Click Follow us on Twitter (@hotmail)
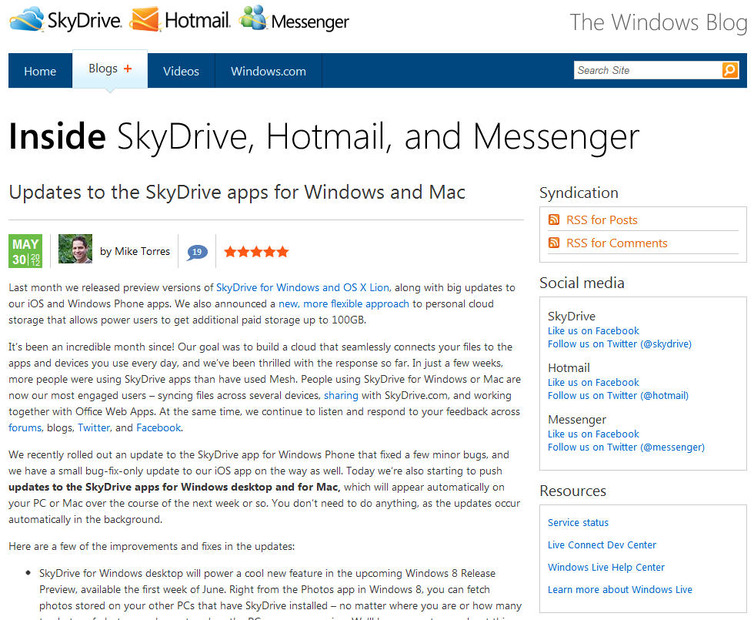 click(618, 395)
